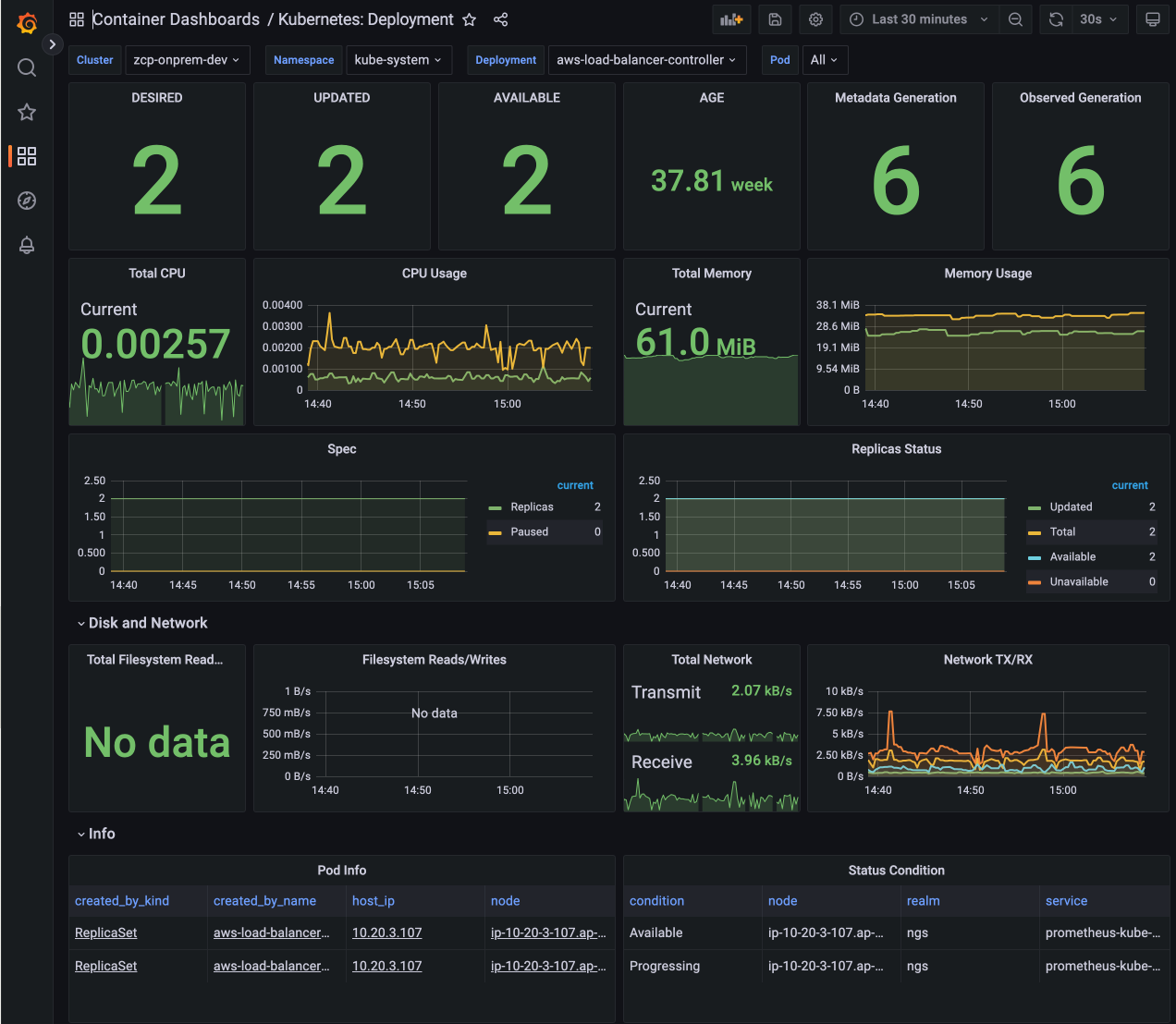
Task: Toggle the Updated series in Replicas Status legend
Action: 1071,507
